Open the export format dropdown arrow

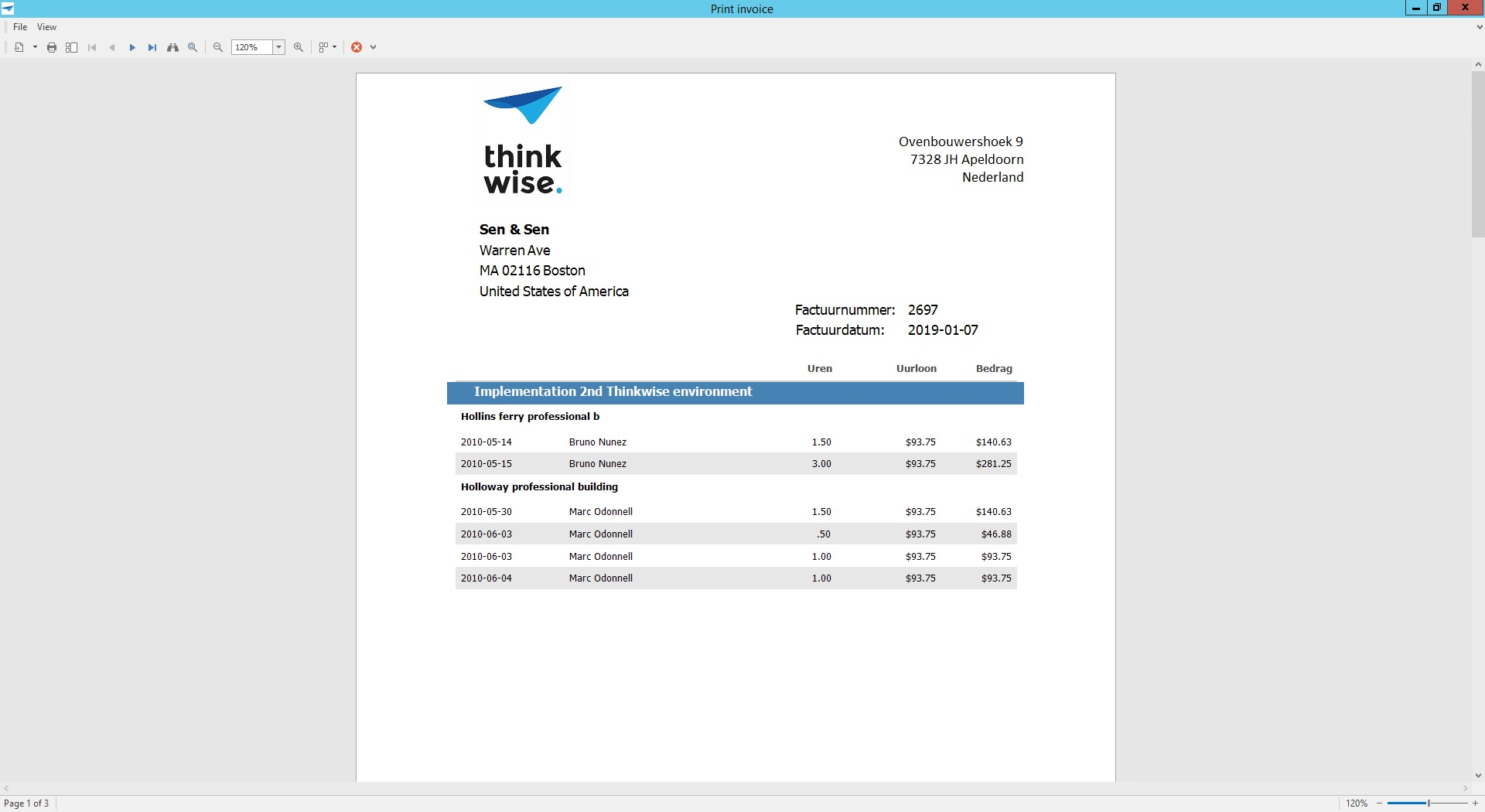coord(35,47)
